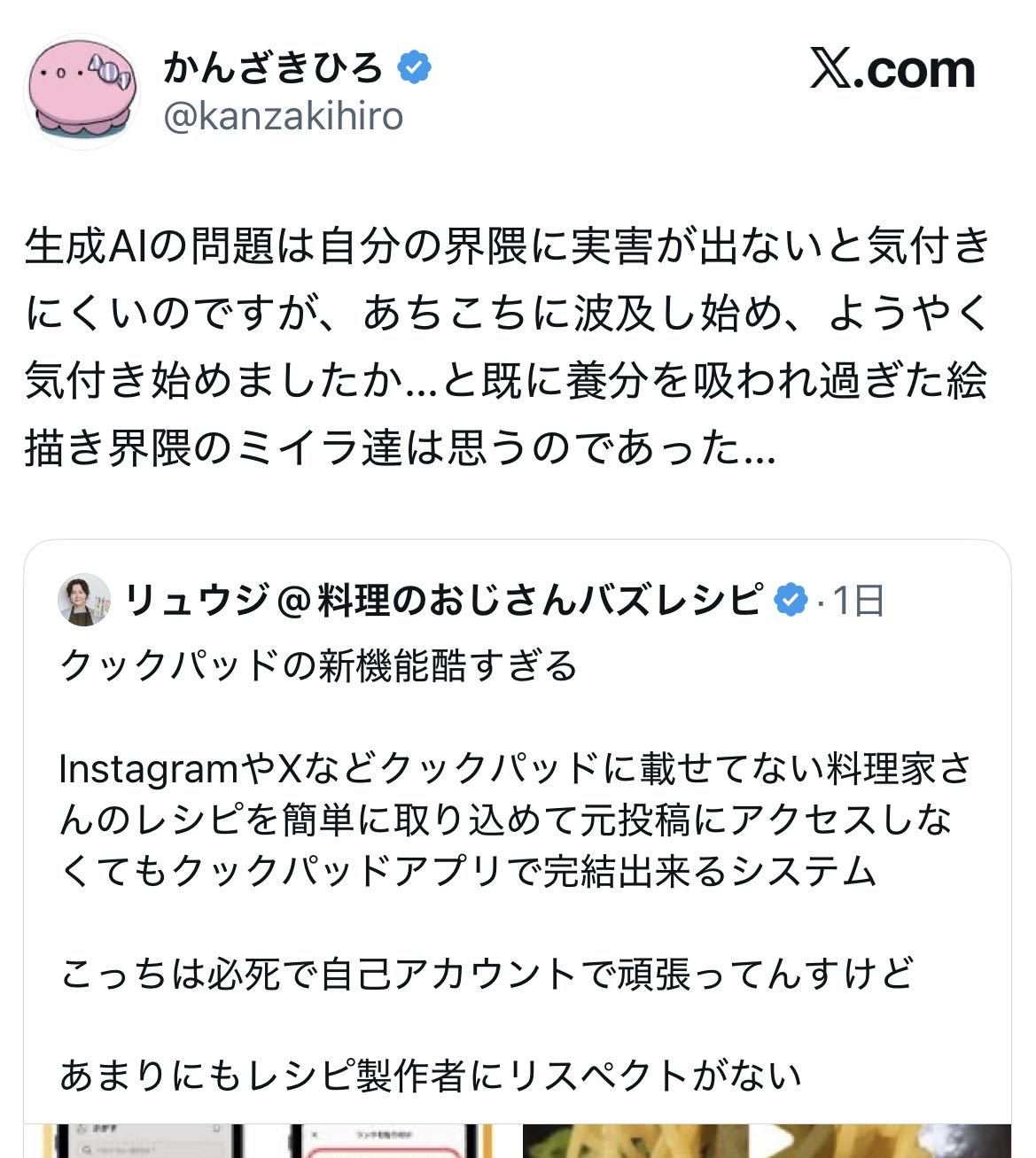Click the quoted line あまりにもレシピ製作者にリスペクトがない

[431, 1076]
